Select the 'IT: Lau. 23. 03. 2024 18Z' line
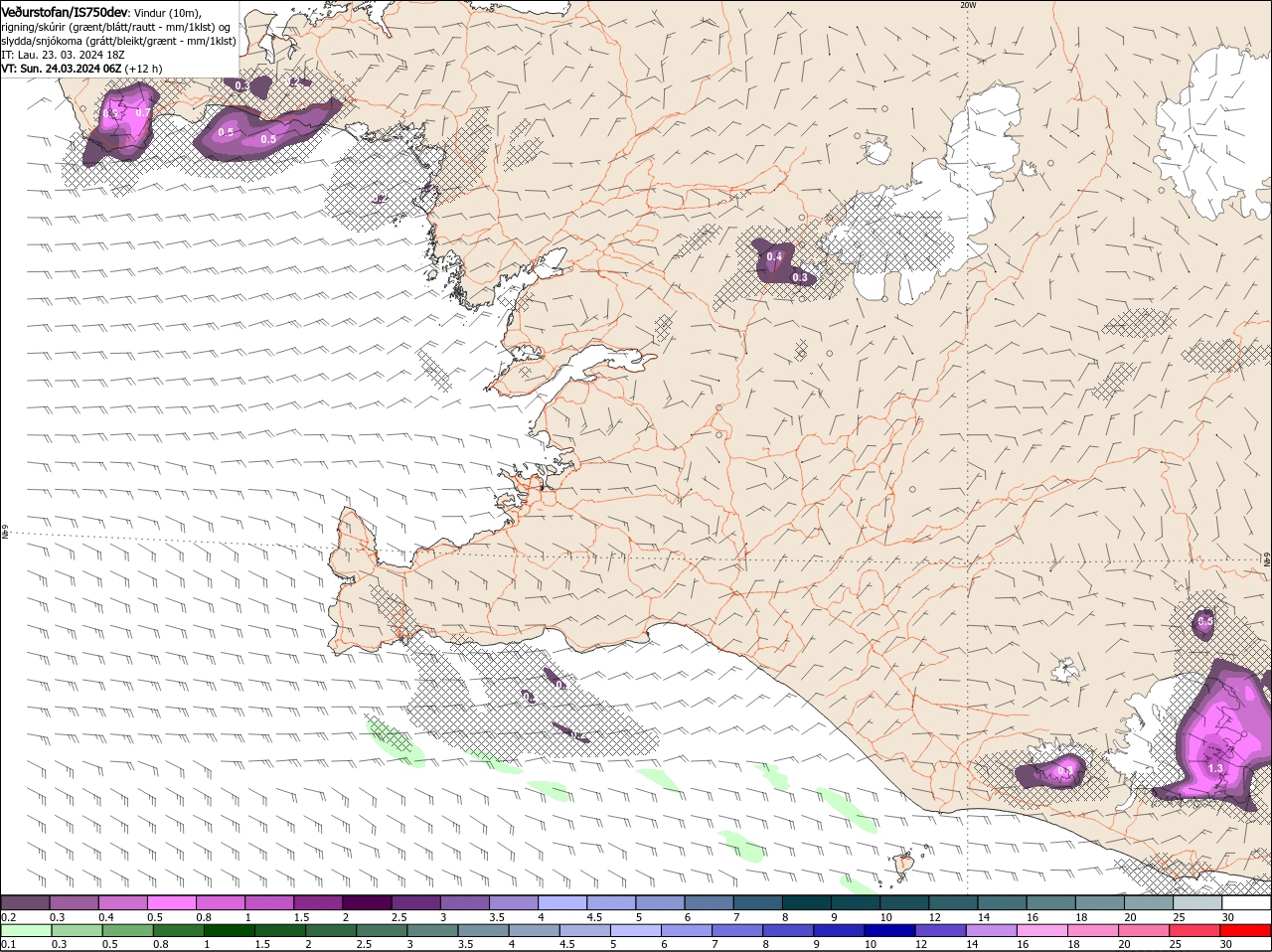 click(63, 55)
